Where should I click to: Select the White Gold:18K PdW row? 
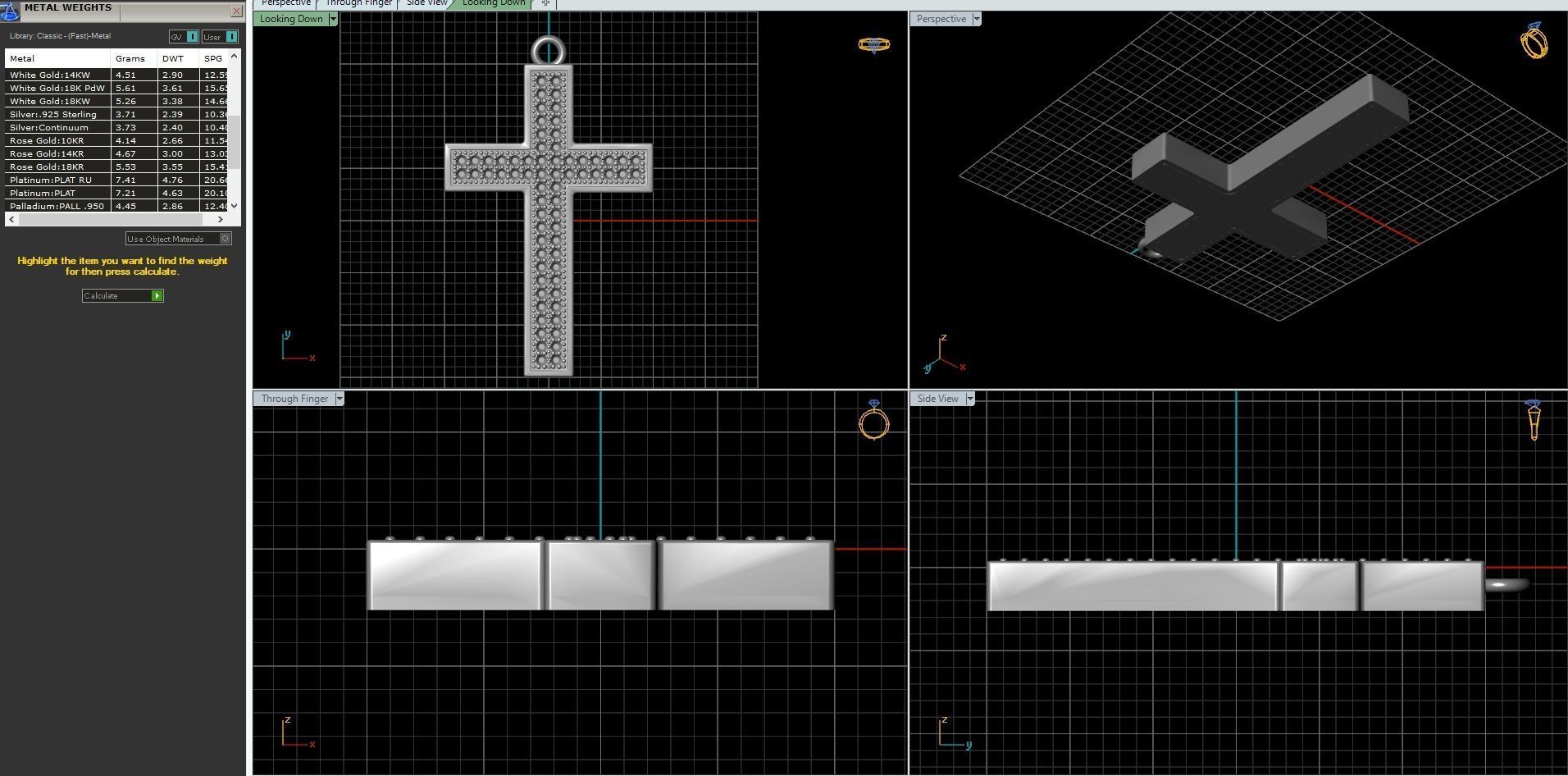(x=116, y=88)
